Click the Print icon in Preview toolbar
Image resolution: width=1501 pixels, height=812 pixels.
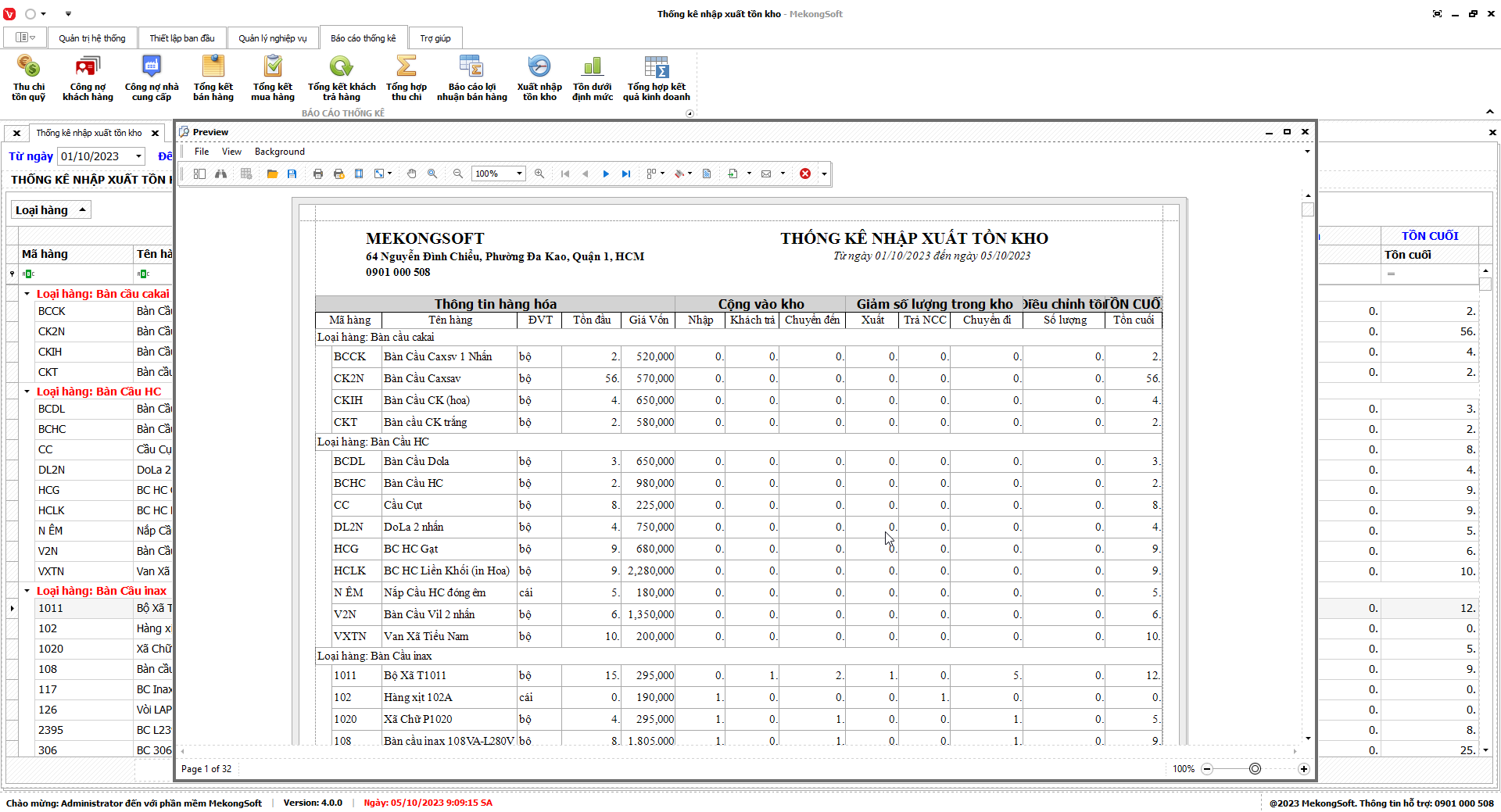[x=318, y=173]
